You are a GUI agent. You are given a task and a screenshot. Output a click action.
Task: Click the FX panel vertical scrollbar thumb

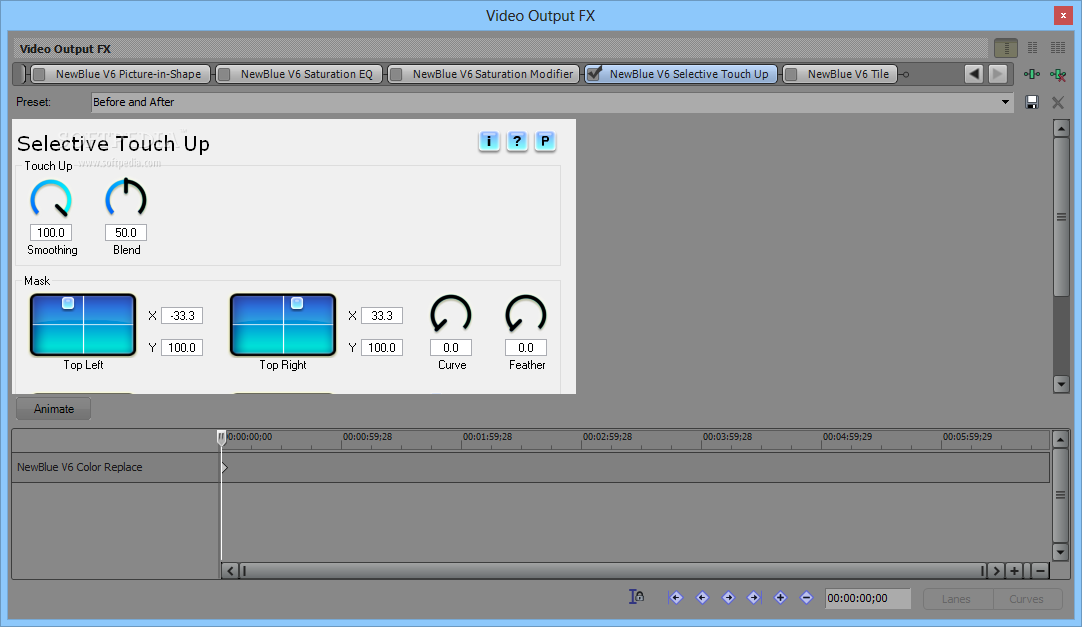point(1061,217)
